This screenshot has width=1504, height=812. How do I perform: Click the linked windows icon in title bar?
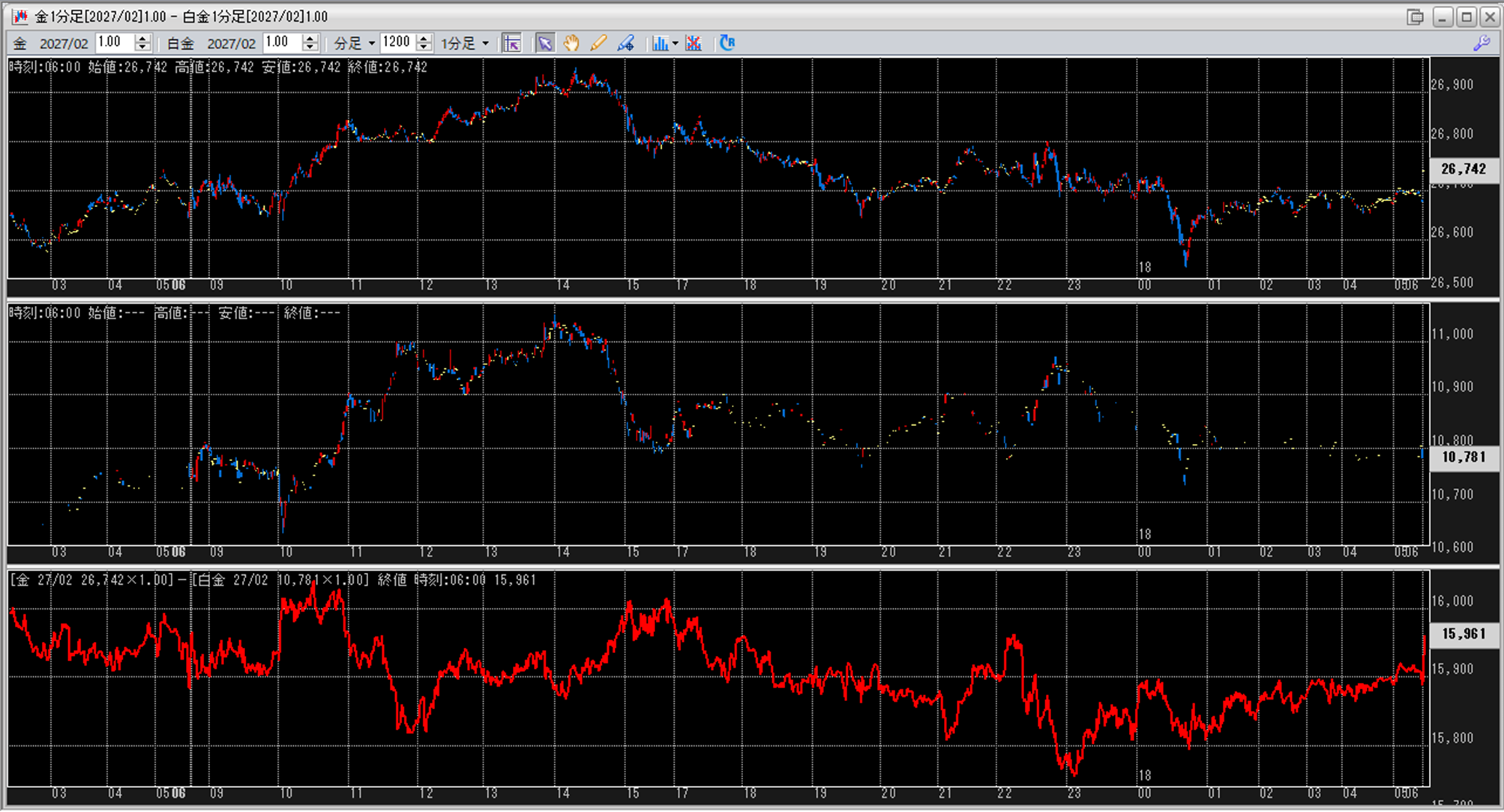[x=1415, y=16]
